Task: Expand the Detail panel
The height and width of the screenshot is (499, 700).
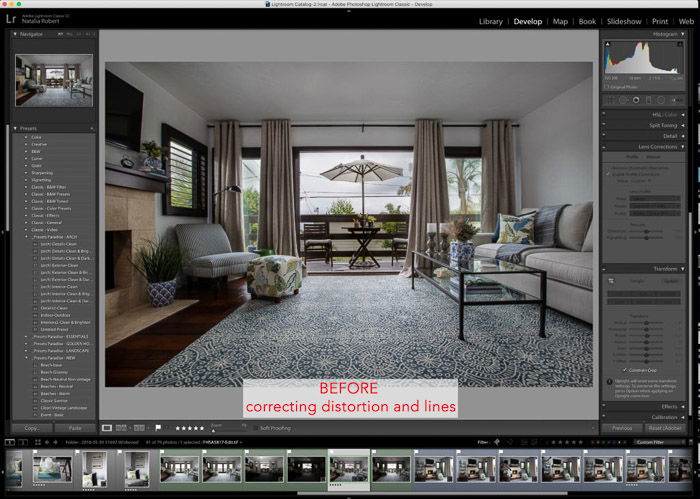Action: 683,136
